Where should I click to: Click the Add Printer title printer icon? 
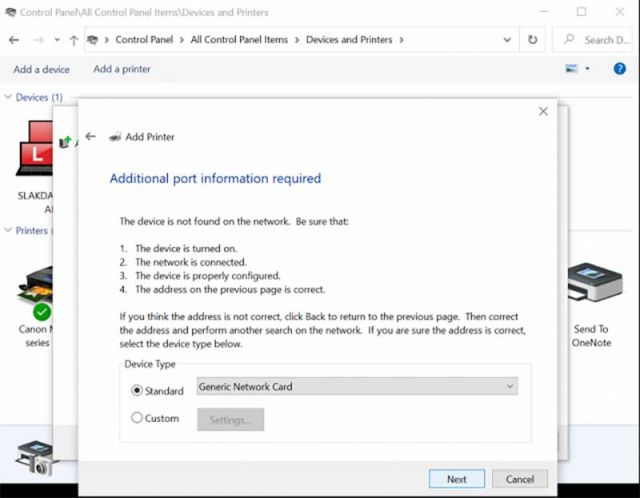click(x=116, y=137)
